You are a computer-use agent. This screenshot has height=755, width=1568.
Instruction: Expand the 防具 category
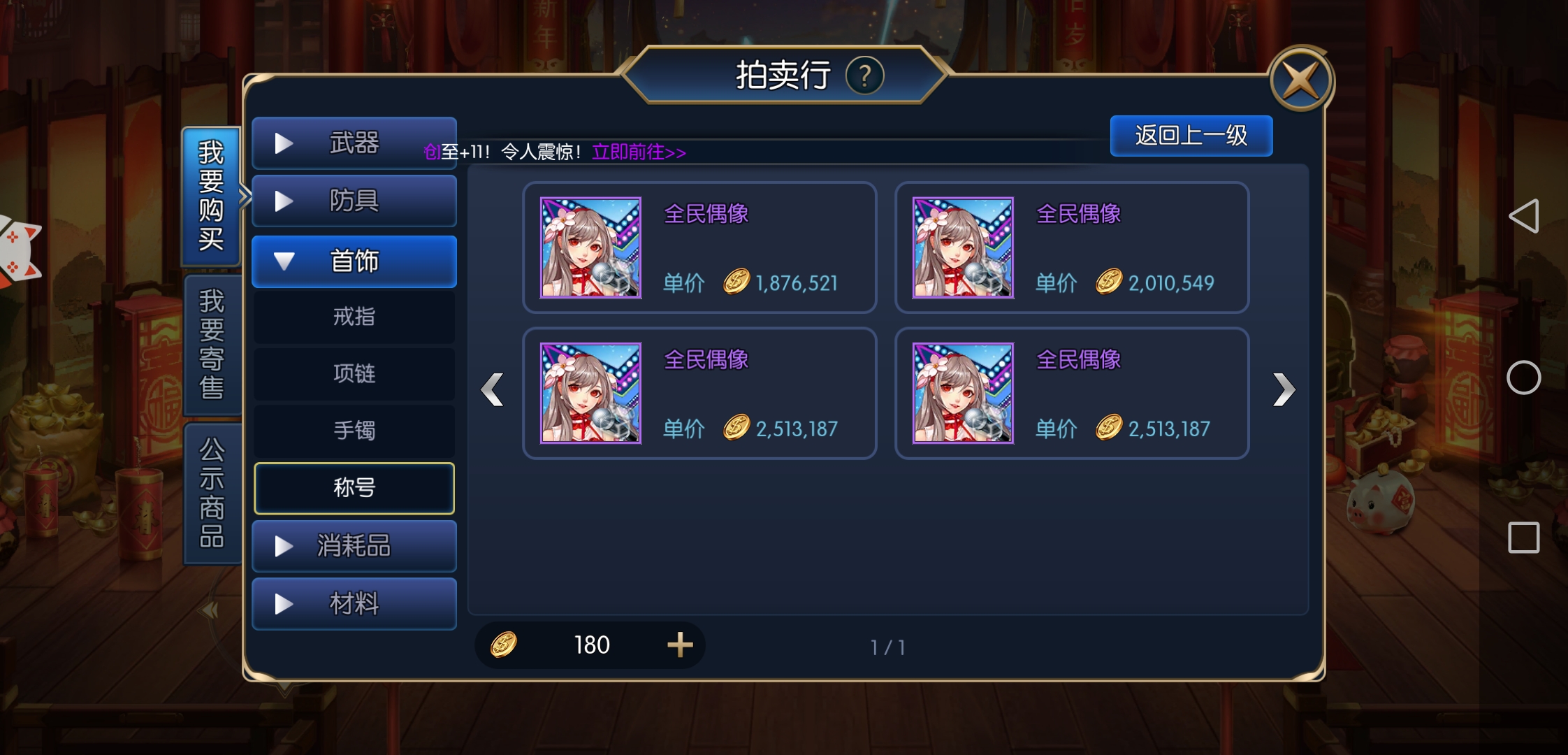(x=354, y=201)
